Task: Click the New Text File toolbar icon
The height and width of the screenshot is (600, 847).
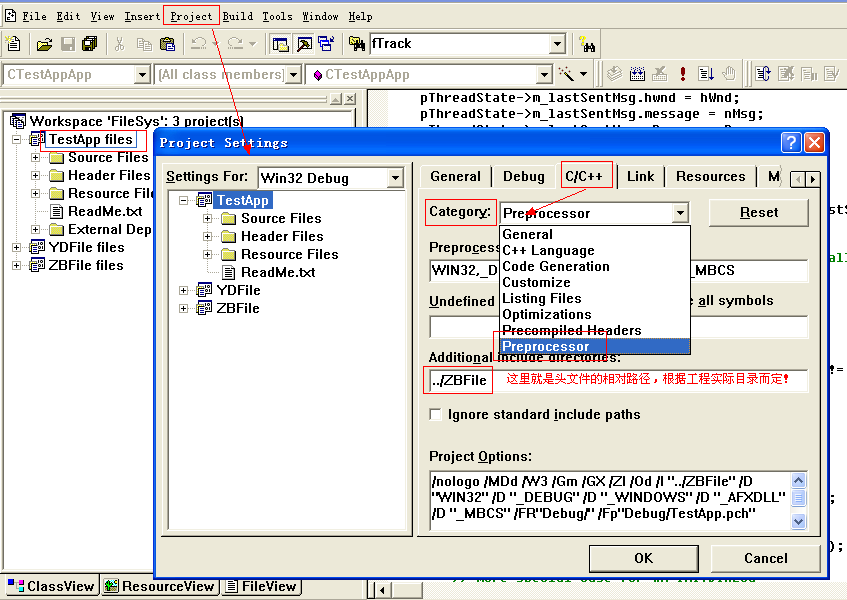Action: click(x=13, y=44)
